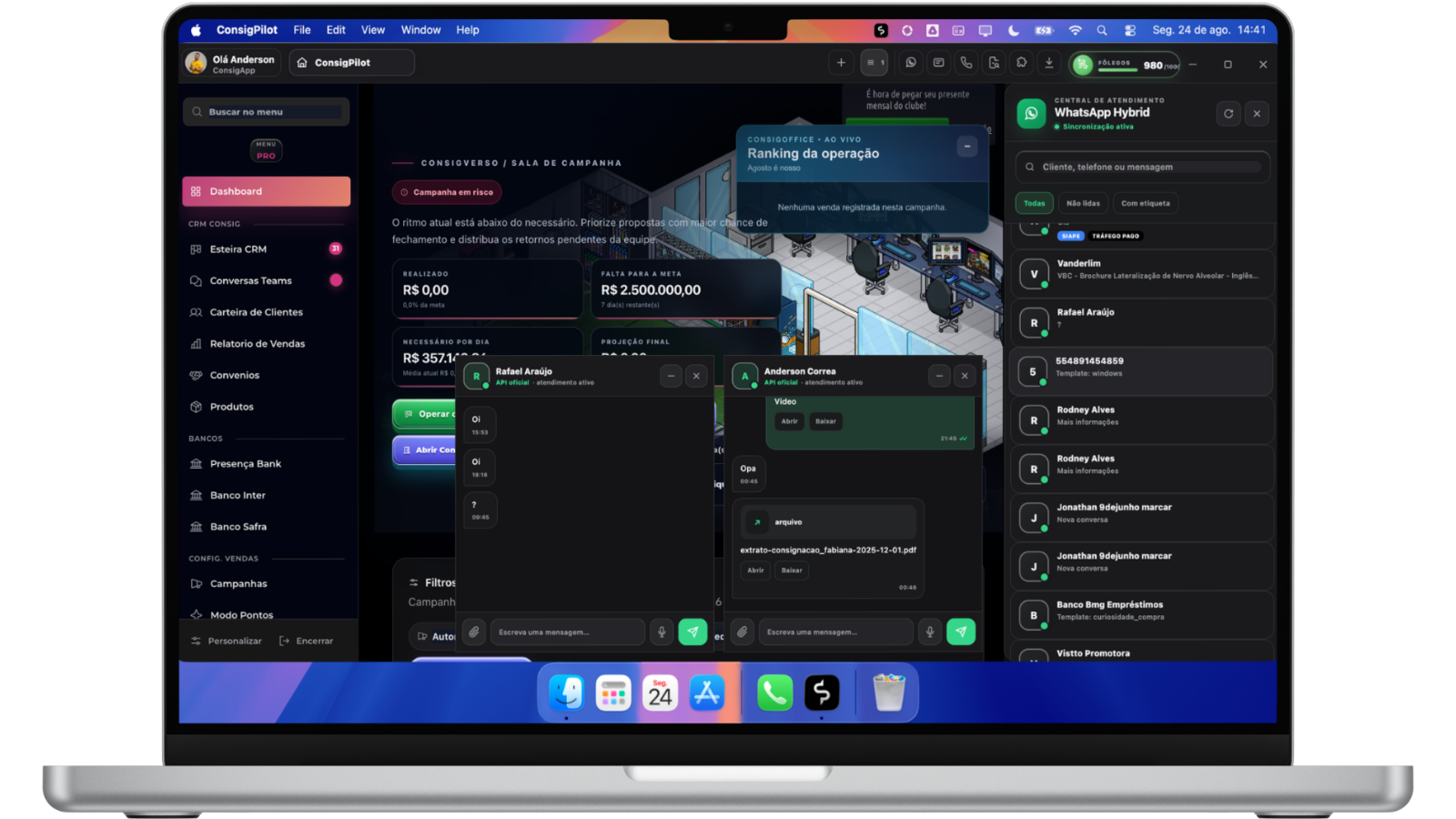
Task: Close the Anderson Correa chat window
Action: [x=965, y=376]
